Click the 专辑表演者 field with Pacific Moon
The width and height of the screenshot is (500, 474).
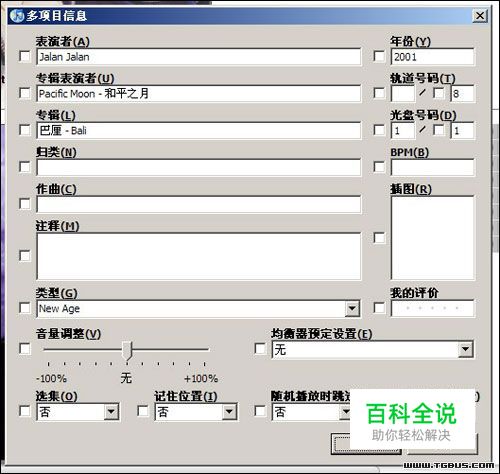click(x=199, y=94)
